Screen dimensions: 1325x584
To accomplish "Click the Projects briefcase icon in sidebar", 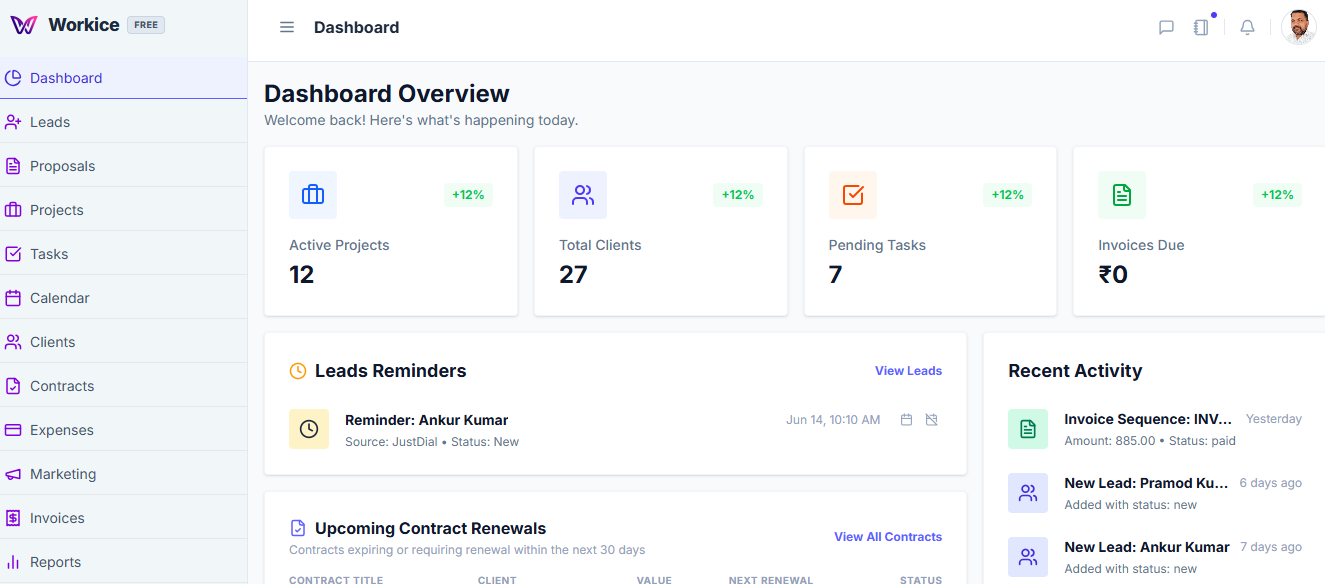I will pyautogui.click(x=13, y=210).
